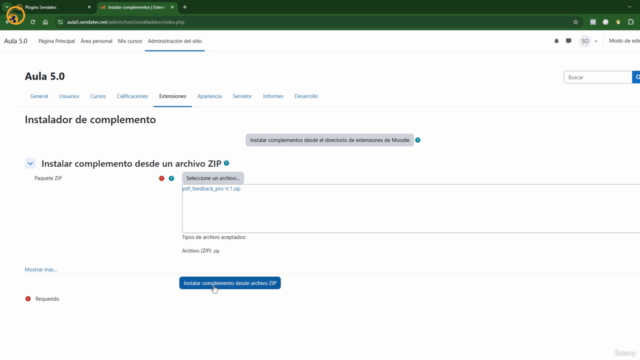640x360 pixels.
Task: Click the site information icon in address bar
Action: click(60, 22)
